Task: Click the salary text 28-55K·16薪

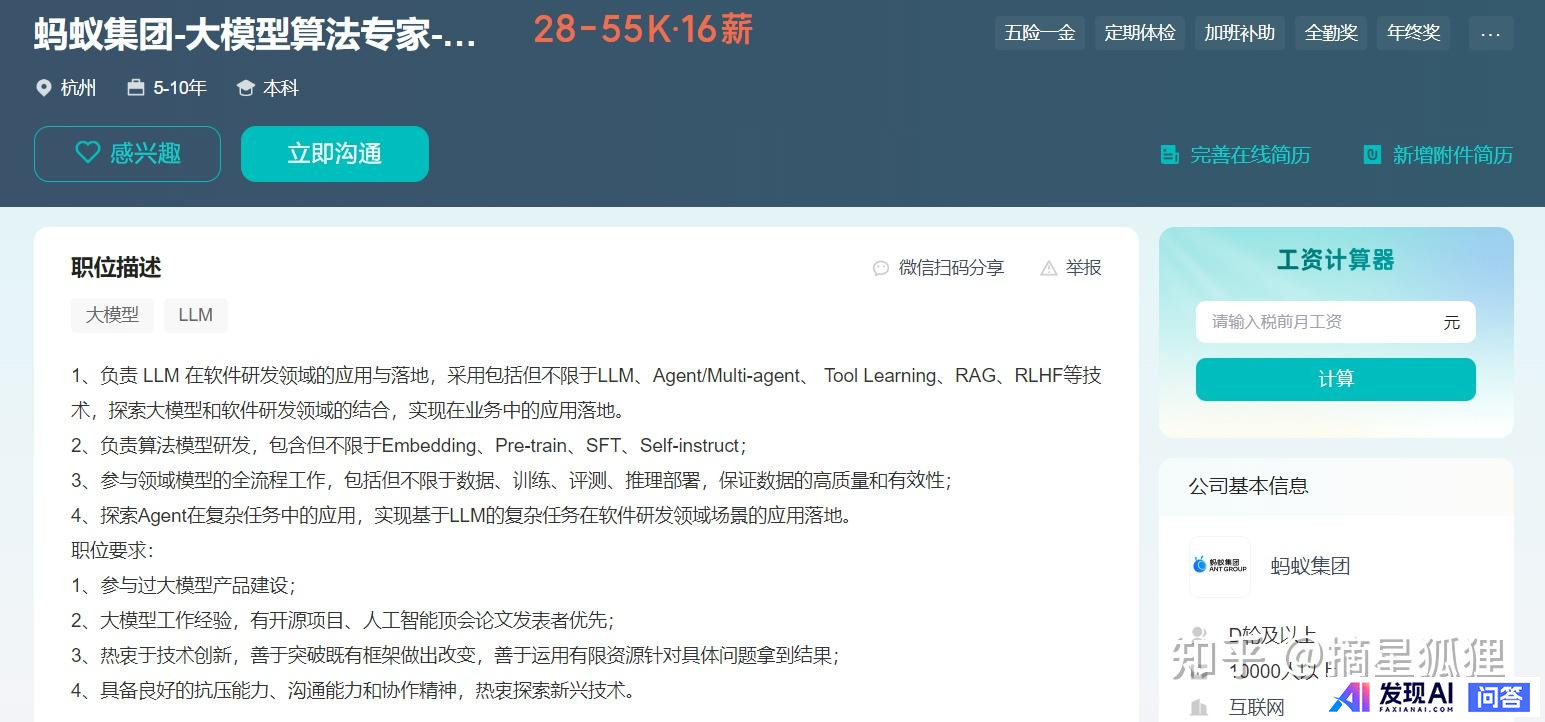Action: point(642,29)
